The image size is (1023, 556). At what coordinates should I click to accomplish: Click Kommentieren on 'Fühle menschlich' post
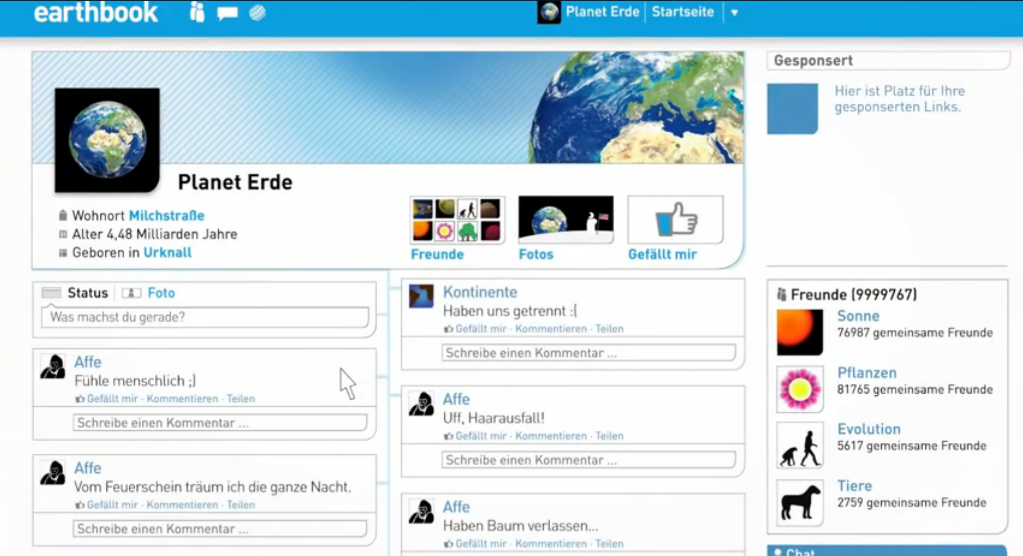click(x=182, y=399)
